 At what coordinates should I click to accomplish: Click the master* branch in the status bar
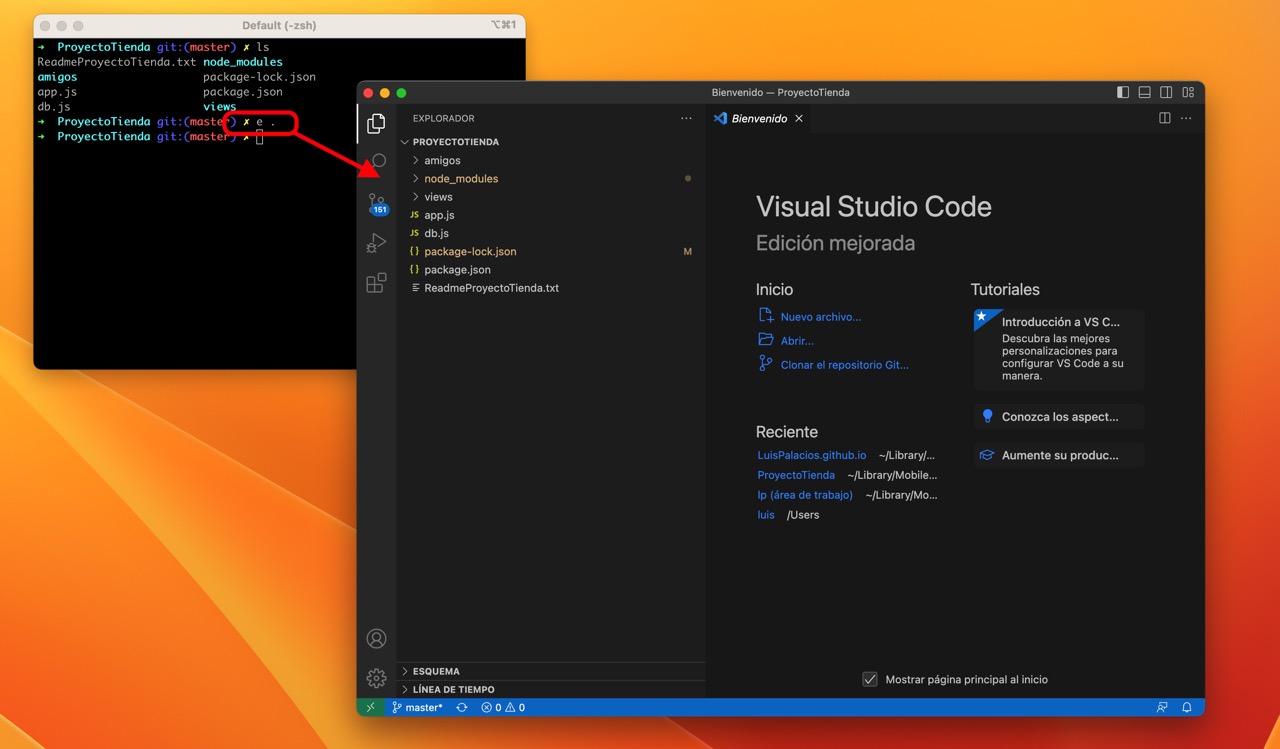click(417, 707)
